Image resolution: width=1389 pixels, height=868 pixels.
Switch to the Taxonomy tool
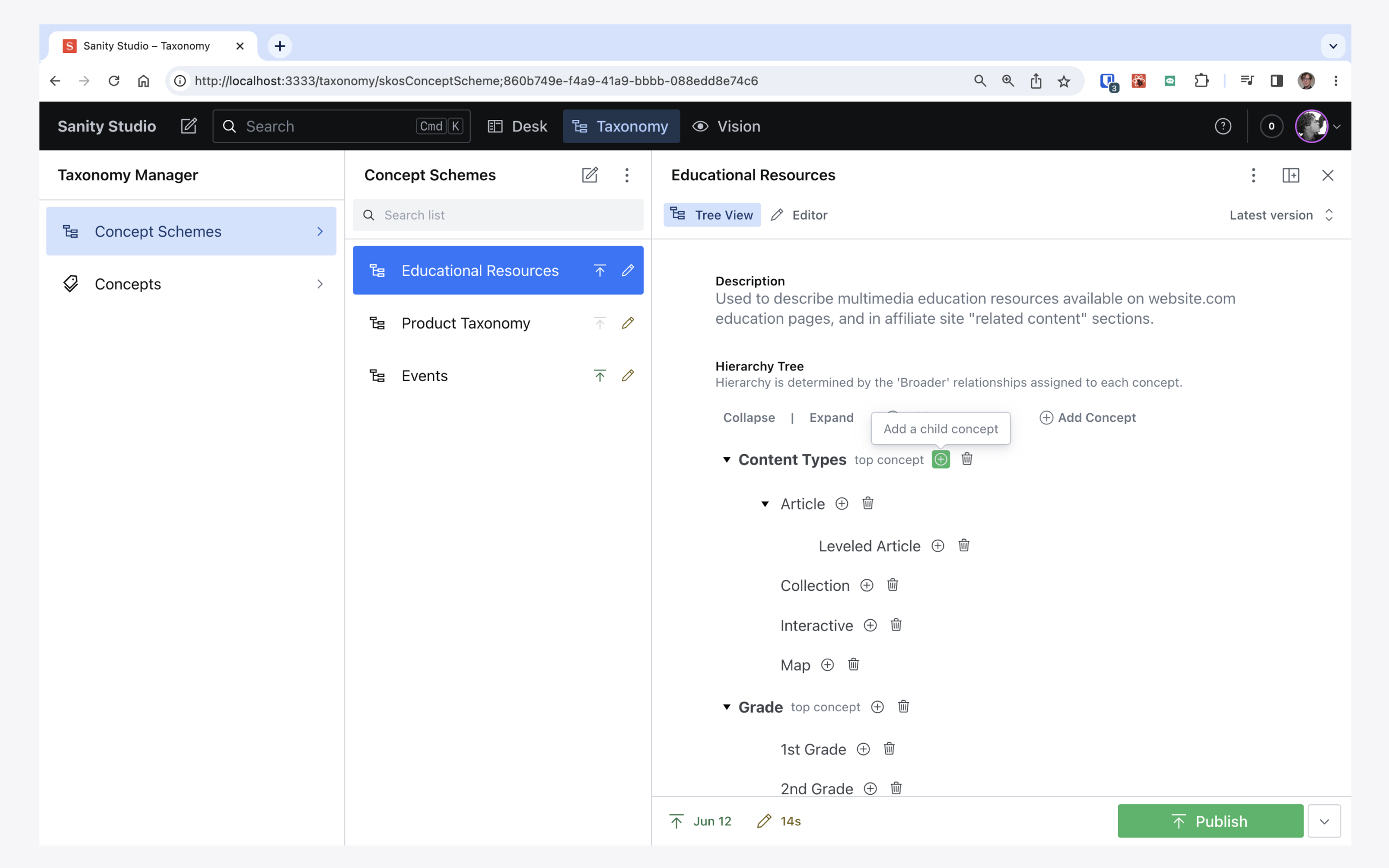point(621,126)
